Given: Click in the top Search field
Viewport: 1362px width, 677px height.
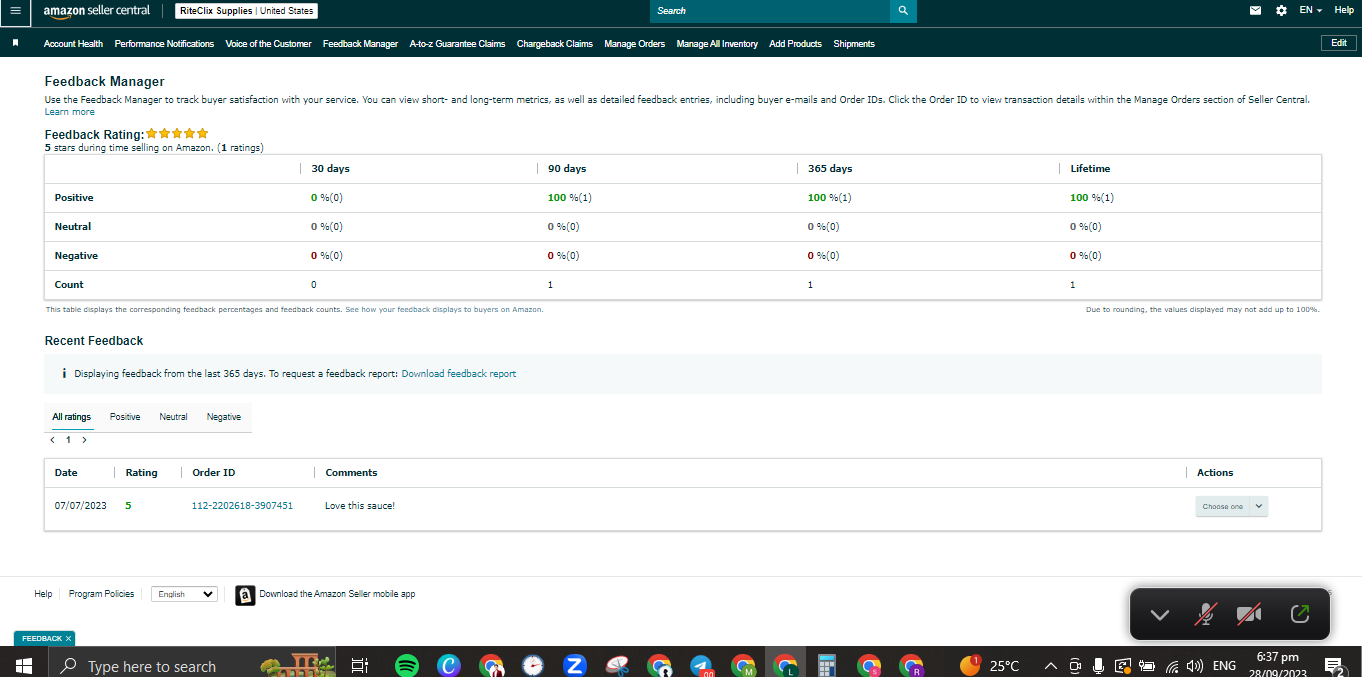Looking at the screenshot, I should tap(770, 11).
